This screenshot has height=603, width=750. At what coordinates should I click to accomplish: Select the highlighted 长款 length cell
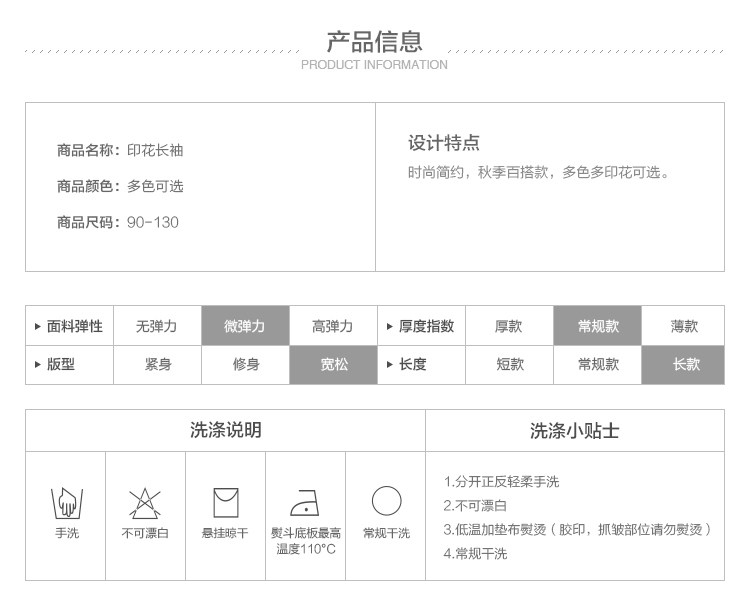coord(683,365)
